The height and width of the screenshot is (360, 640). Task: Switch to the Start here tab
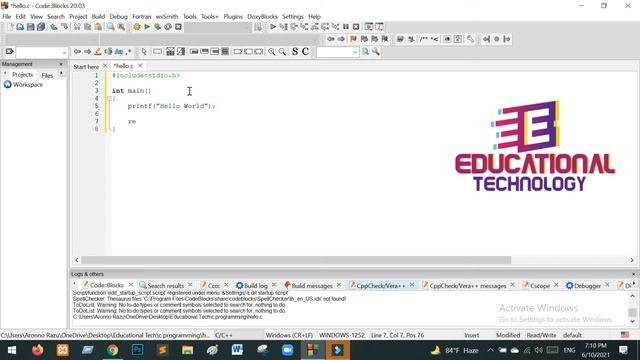point(86,67)
